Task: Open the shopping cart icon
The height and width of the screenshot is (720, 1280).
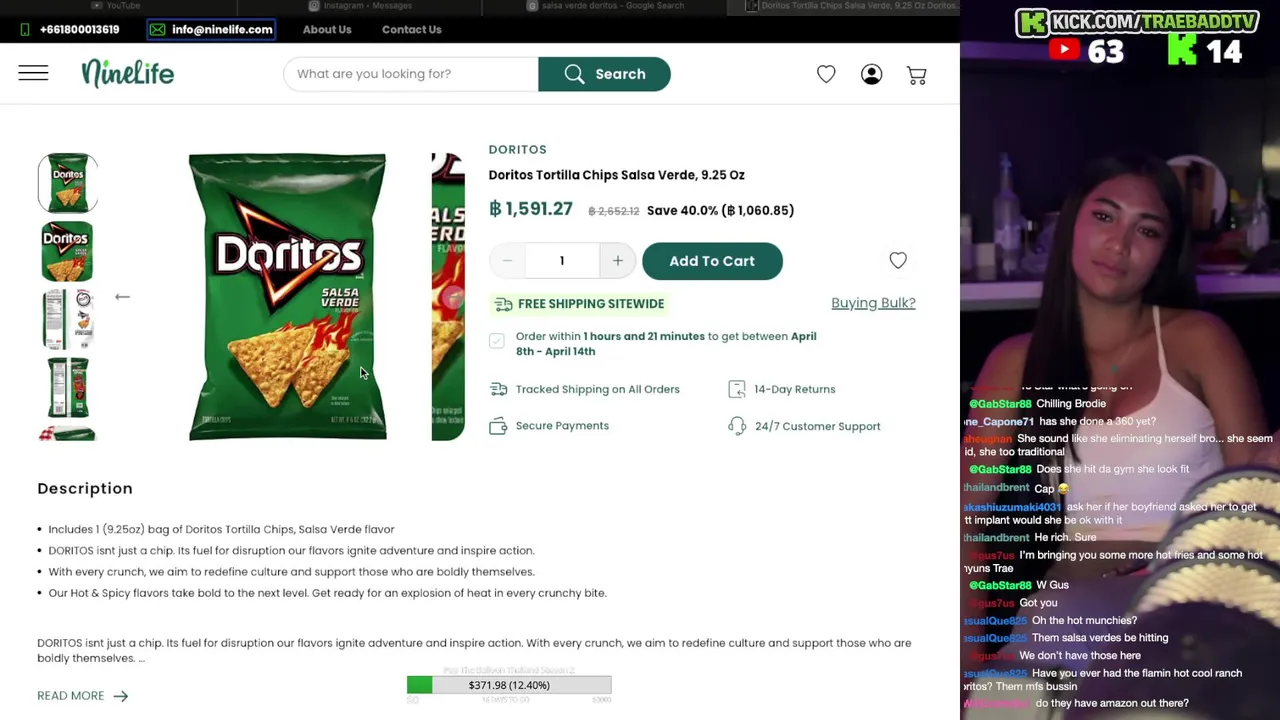Action: (917, 74)
